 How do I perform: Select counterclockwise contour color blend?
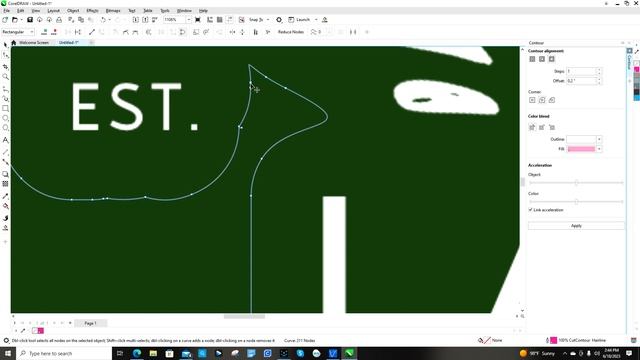[x=552, y=127]
